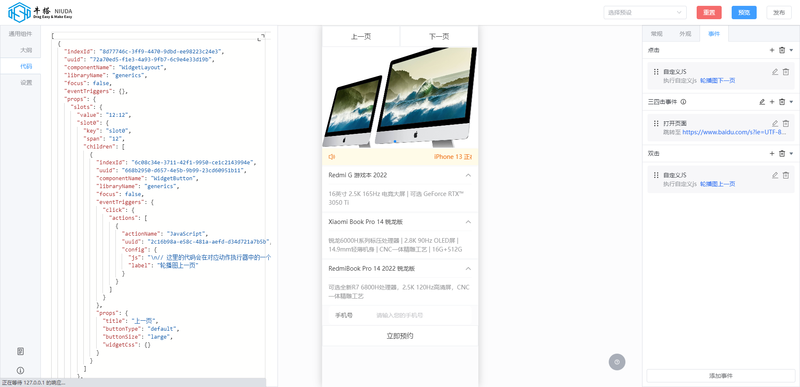Collapse the 单击 event section arrow
The image size is (800, 387).
(791, 50)
